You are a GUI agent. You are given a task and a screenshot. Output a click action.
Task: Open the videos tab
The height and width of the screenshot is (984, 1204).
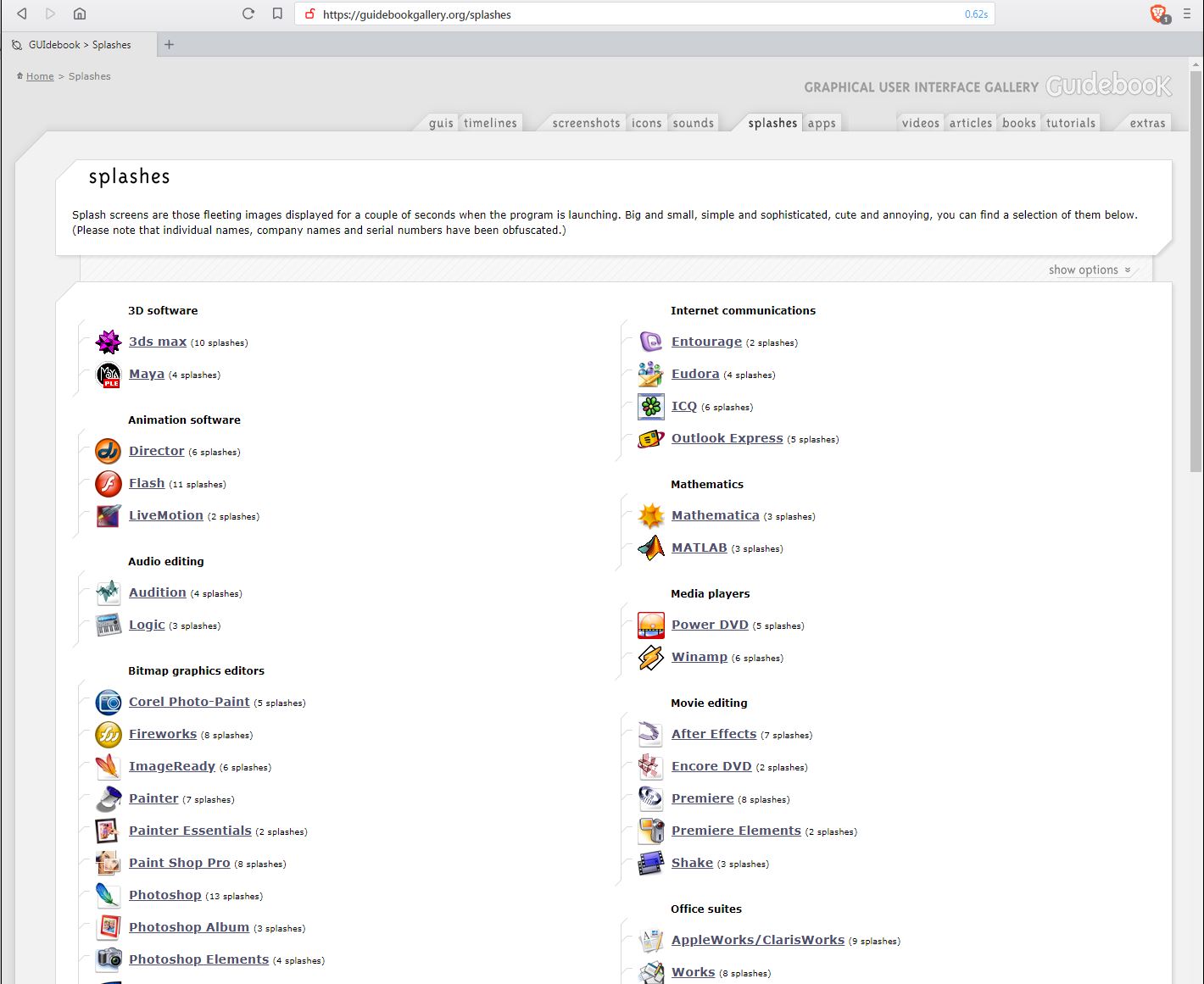pyautogui.click(x=921, y=123)
